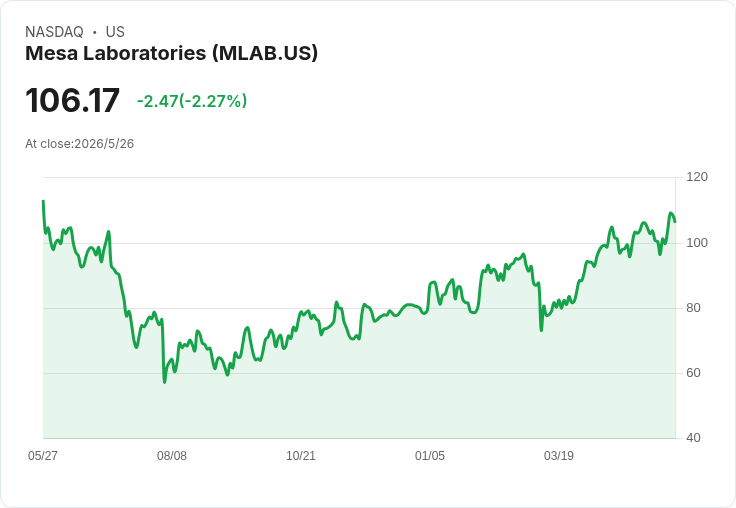The width and height of the screenshot is (736, 508).
Task: Click the 60 price axis label
Action: point(693,373)
